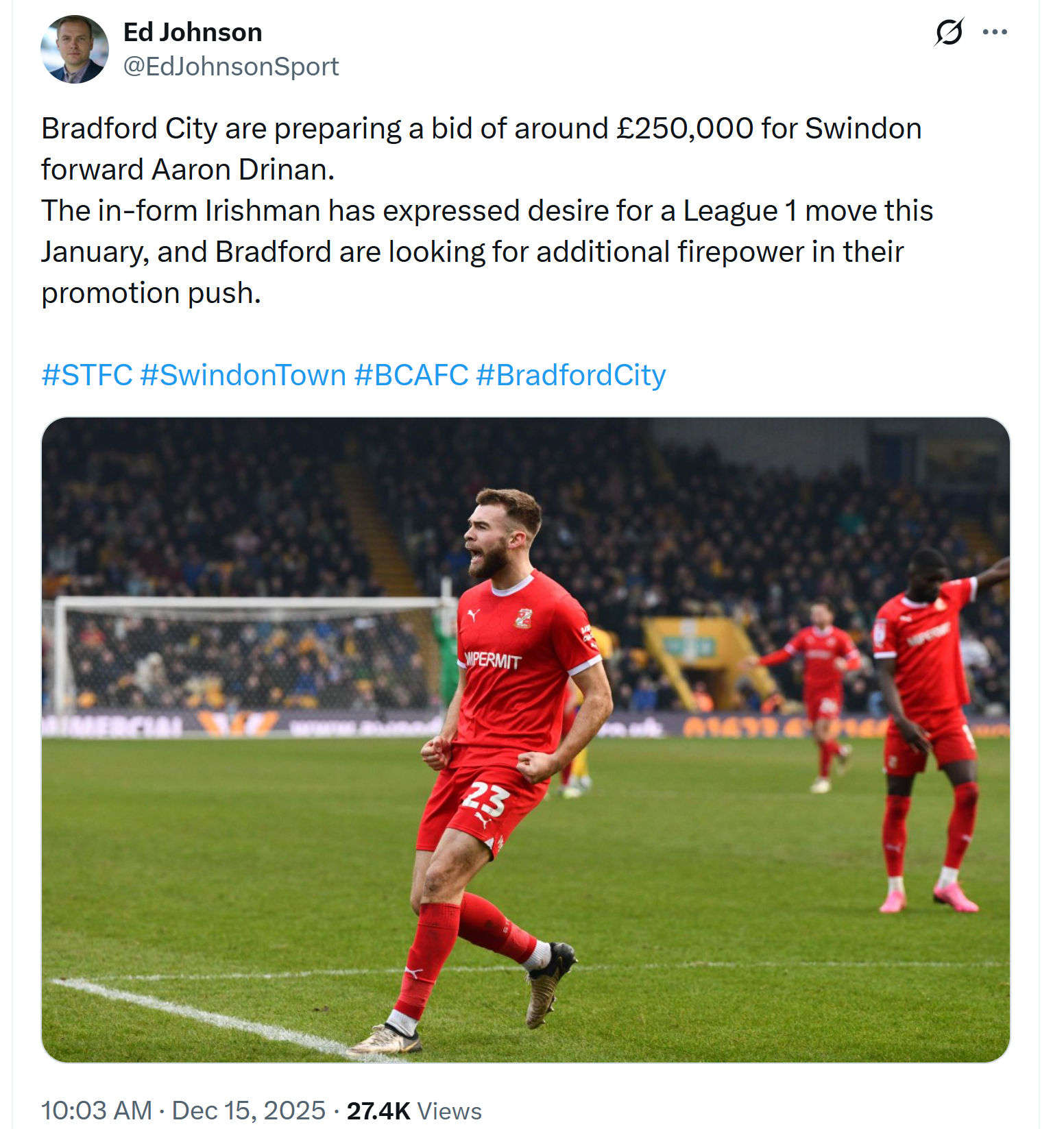Click the number 23 on the shorts
Screen dimensions: 1064x1129
[x=485, y=799]
